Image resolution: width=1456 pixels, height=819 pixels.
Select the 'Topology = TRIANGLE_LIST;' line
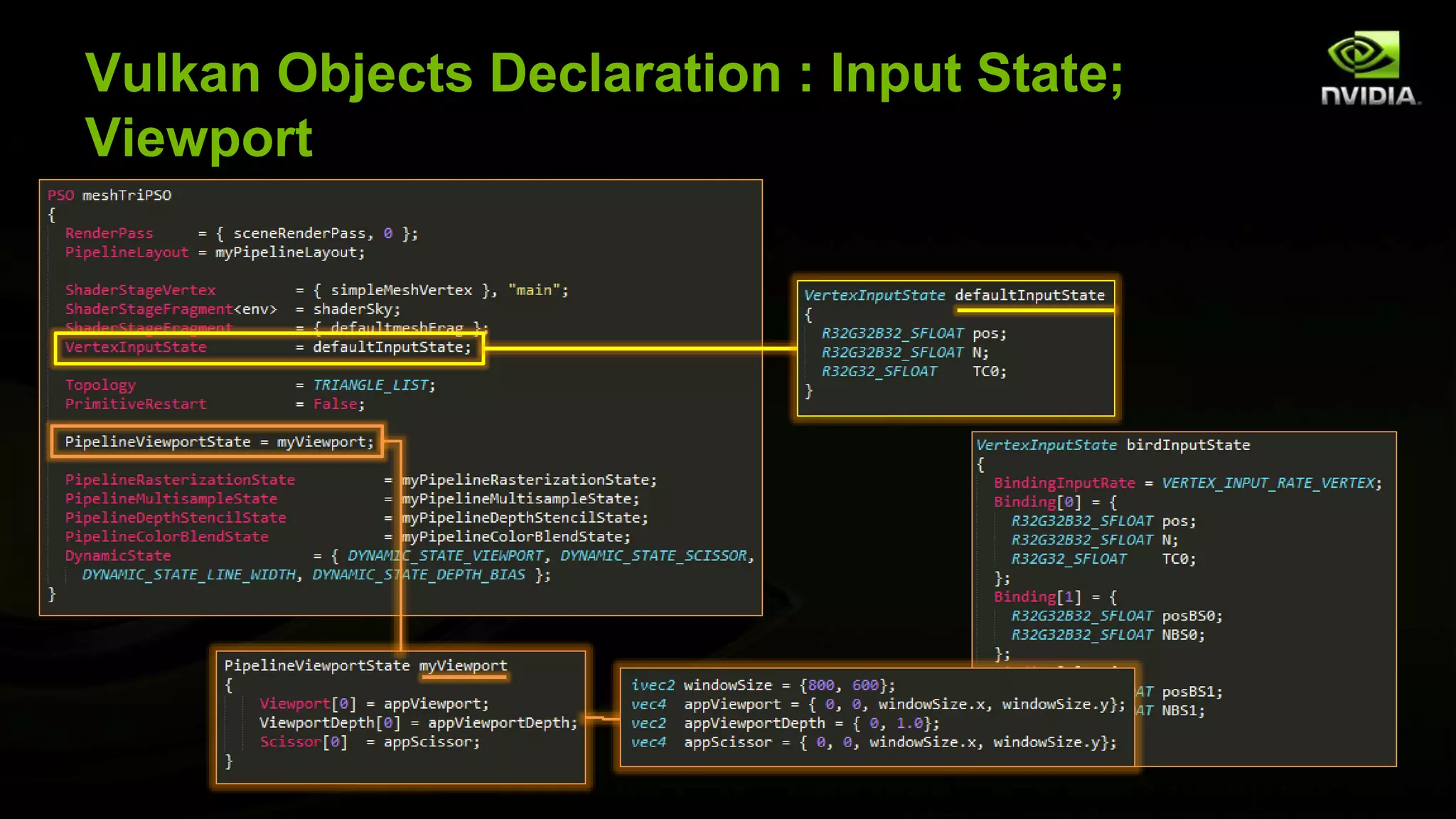coord(250,385)
